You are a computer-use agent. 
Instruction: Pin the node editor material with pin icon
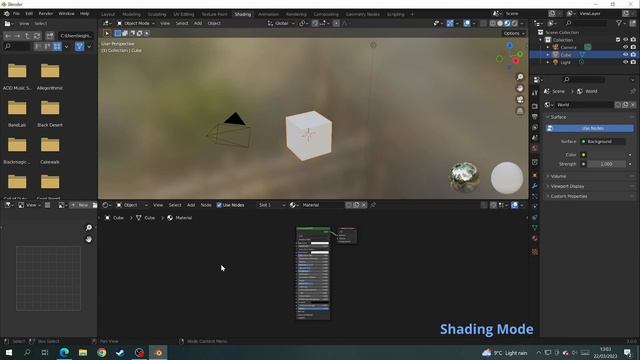[x=373, y=205]
